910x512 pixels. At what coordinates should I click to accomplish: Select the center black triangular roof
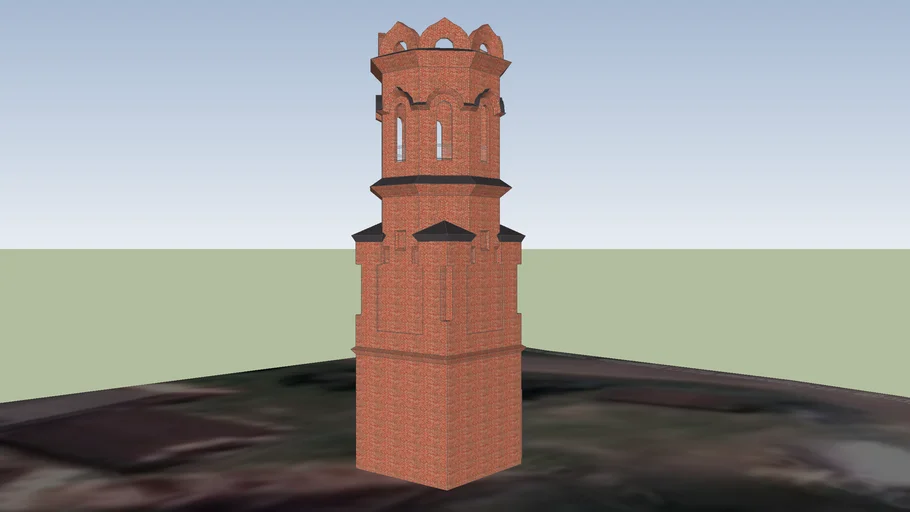[x=444, y=231]
